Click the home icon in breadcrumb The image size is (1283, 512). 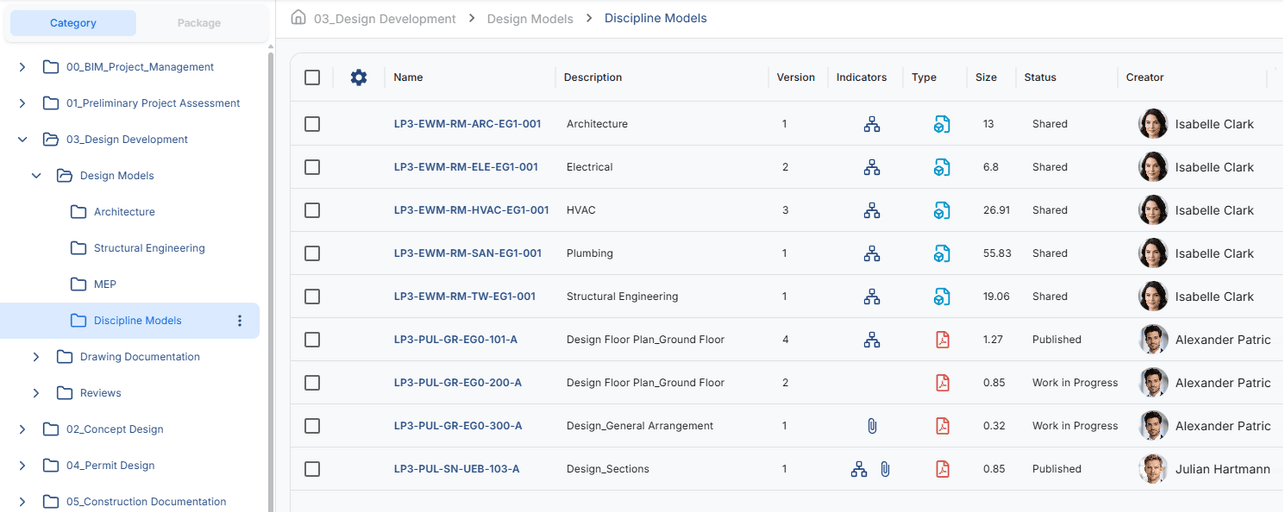[298, 17]
